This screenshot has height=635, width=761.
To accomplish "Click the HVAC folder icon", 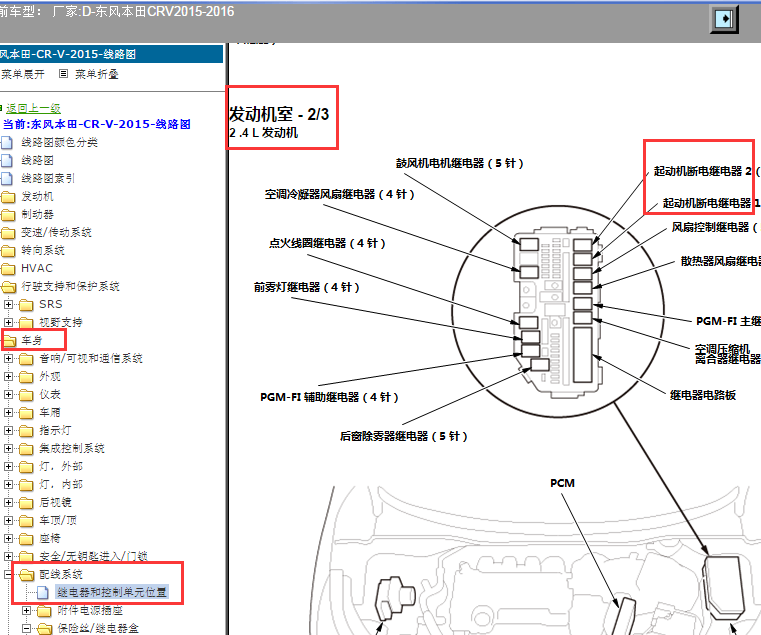I will (x=8, y=268).
